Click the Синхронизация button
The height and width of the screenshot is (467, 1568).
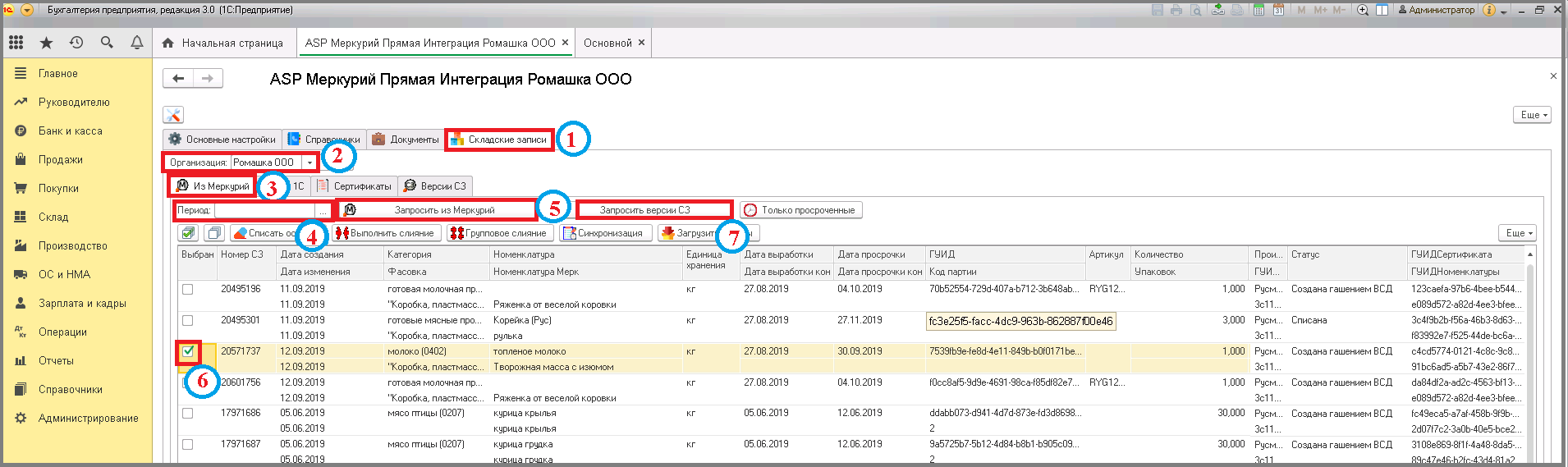point(606,233)
